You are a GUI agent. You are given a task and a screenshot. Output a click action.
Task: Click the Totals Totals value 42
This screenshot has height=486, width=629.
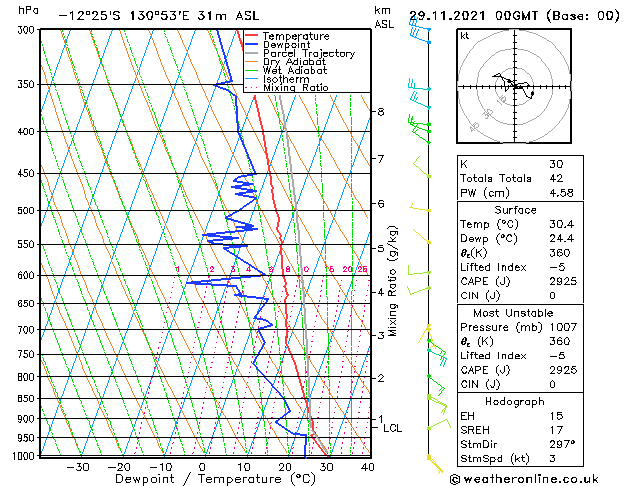[556, 178]
